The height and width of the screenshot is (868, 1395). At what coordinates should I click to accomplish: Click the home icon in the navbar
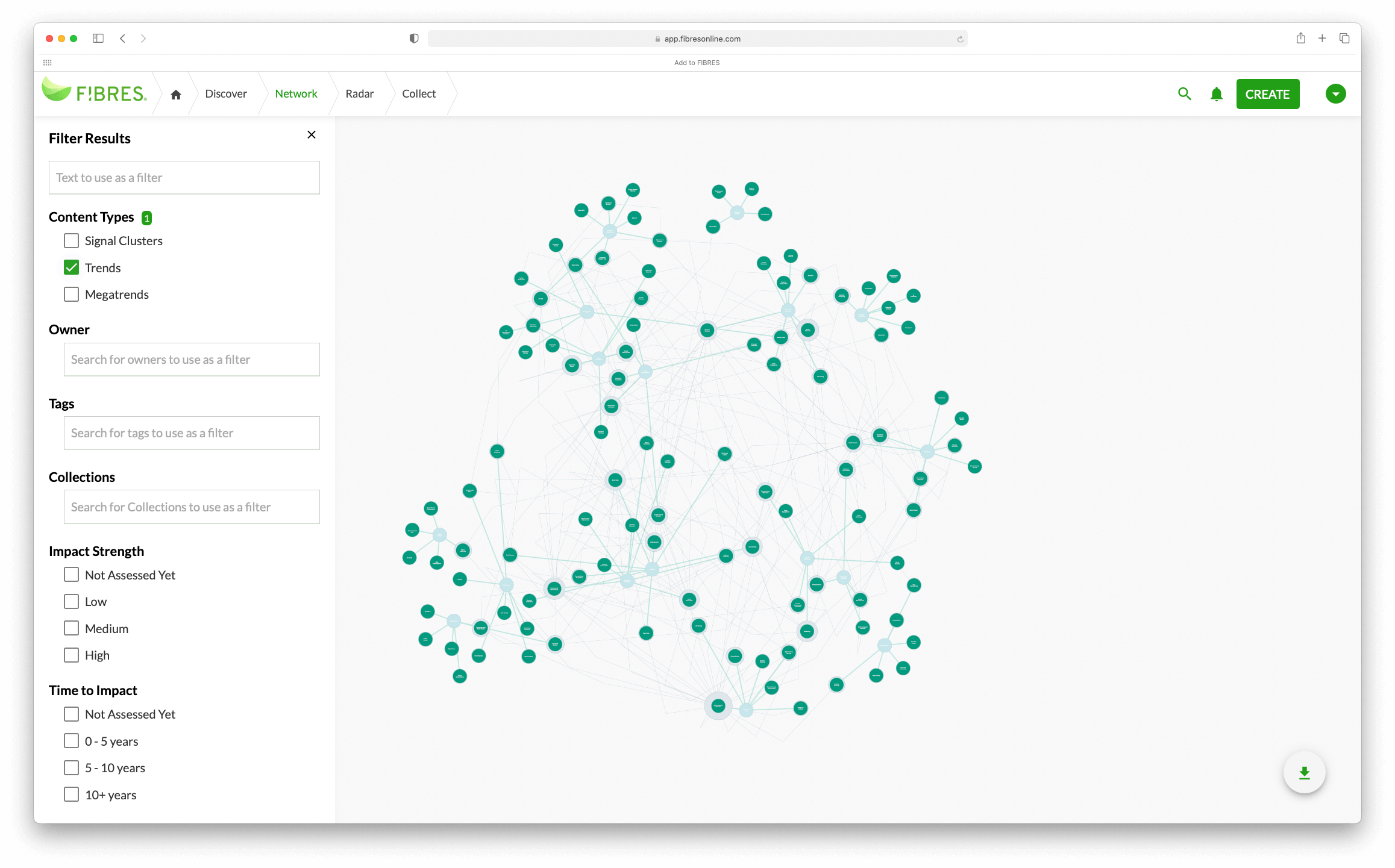tap(175, 93)
